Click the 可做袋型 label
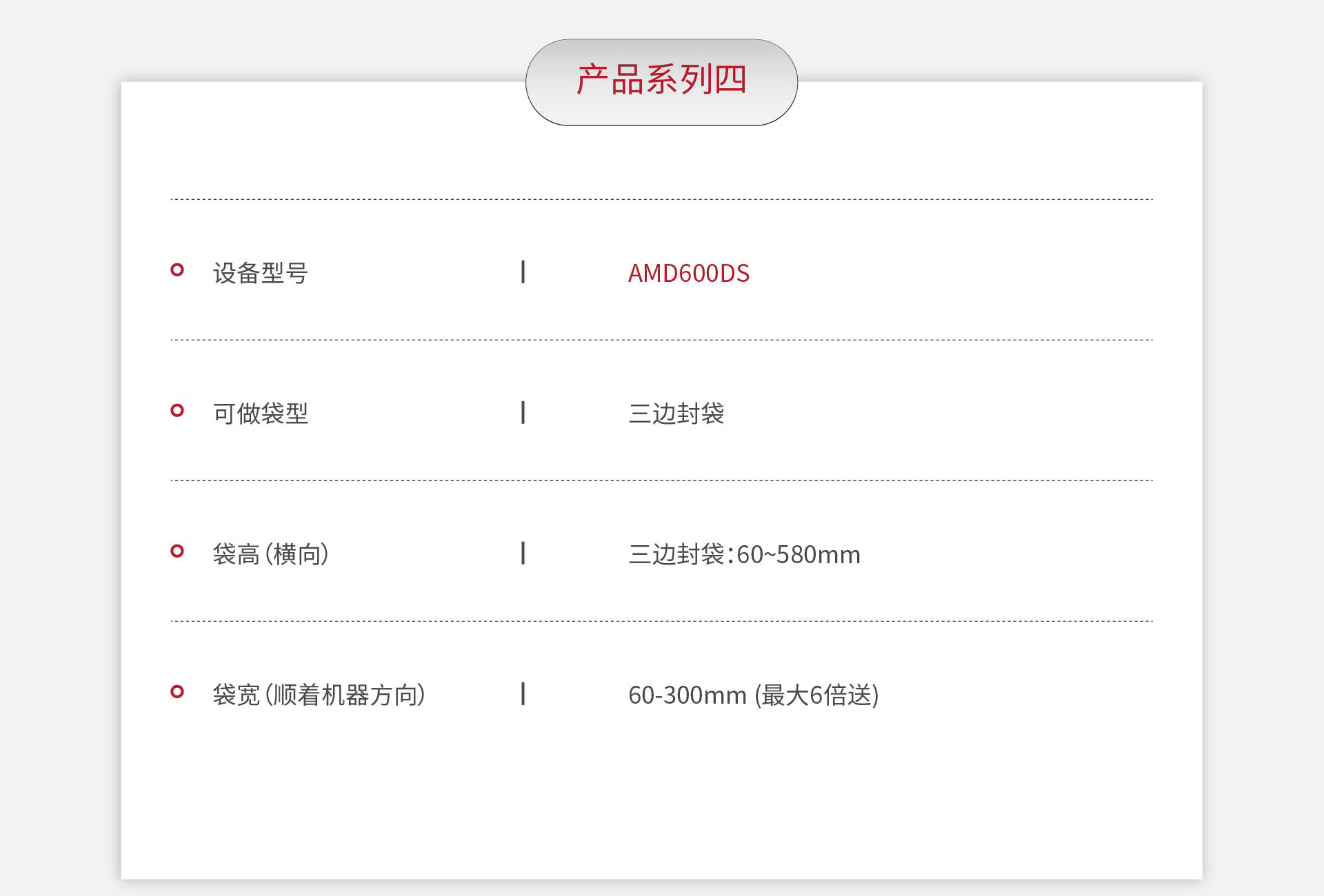 coord(260,414)
